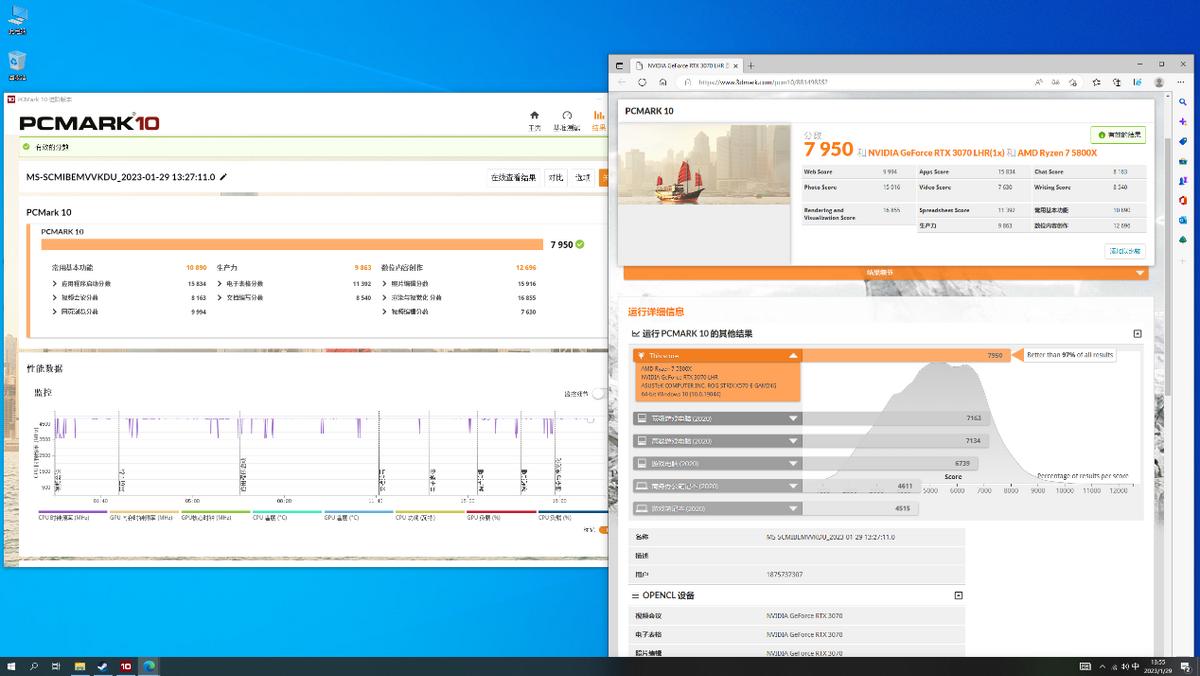Open Microsoft Edge from the Windows taskbar

(x=150, y=666)
